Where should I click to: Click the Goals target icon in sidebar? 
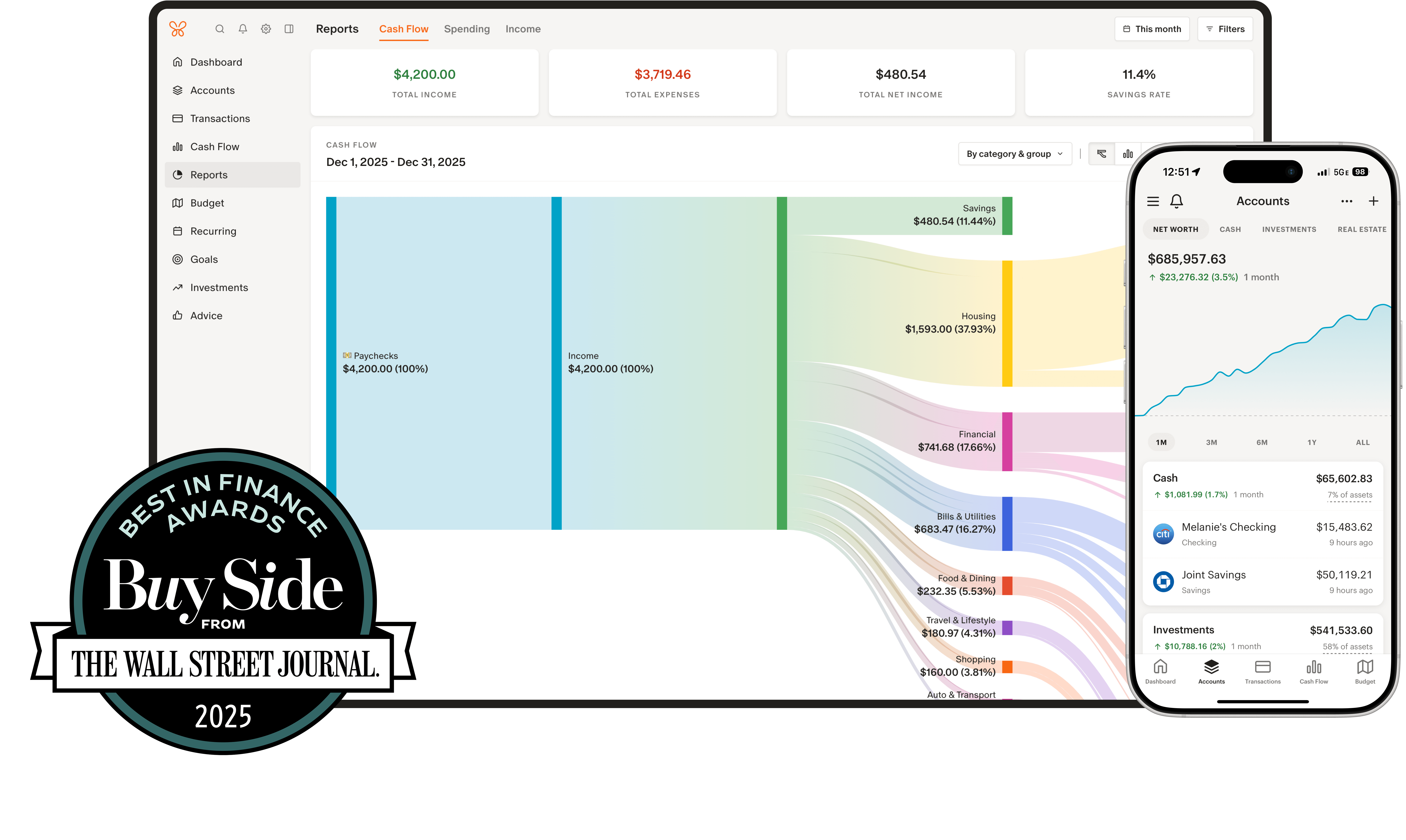pyautogui.click(x=178, y=259)
